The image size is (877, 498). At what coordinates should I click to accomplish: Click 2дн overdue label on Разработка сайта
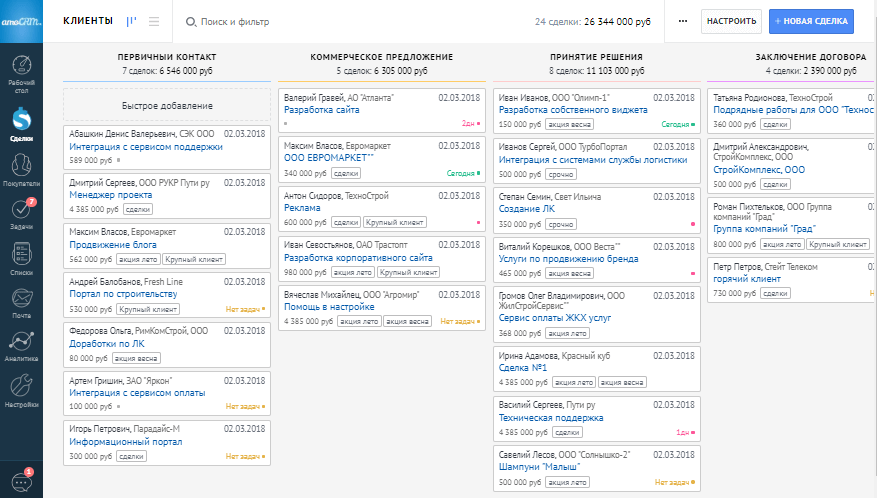(x=468, y=123)
